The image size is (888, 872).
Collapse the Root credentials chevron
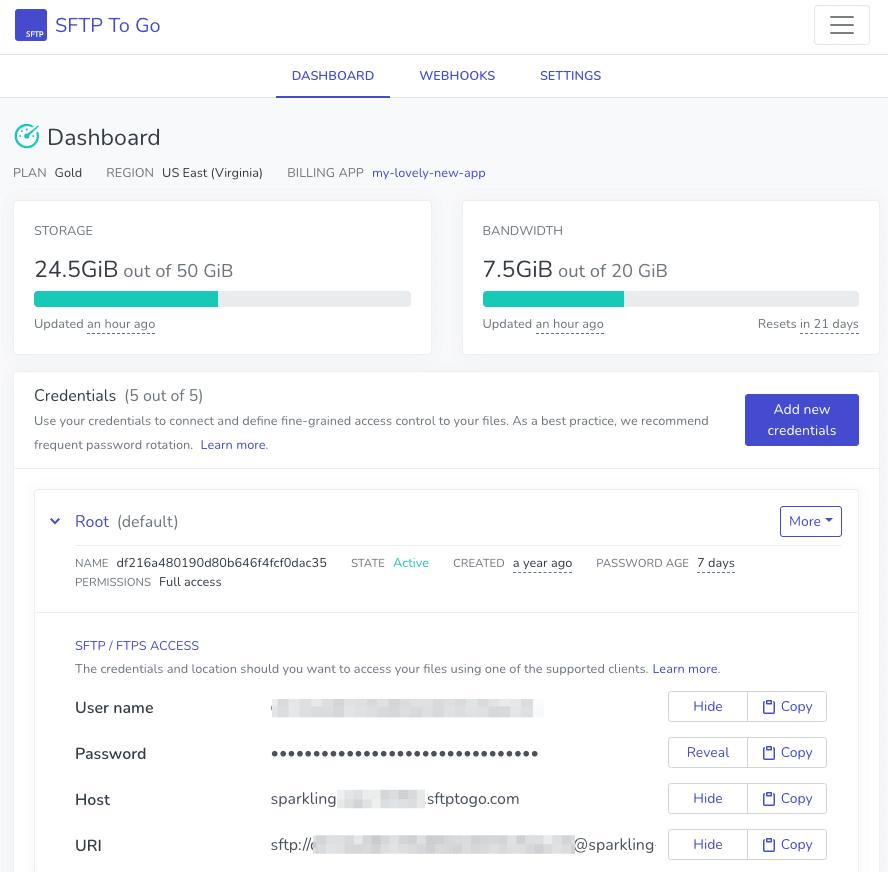pos(55,521)
